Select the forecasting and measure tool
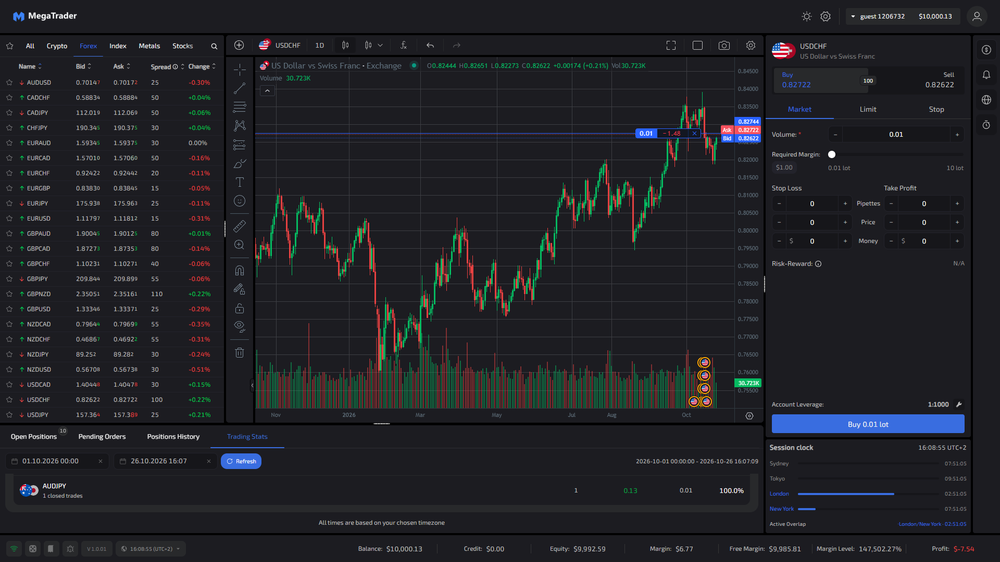 [x=239, y=144]
